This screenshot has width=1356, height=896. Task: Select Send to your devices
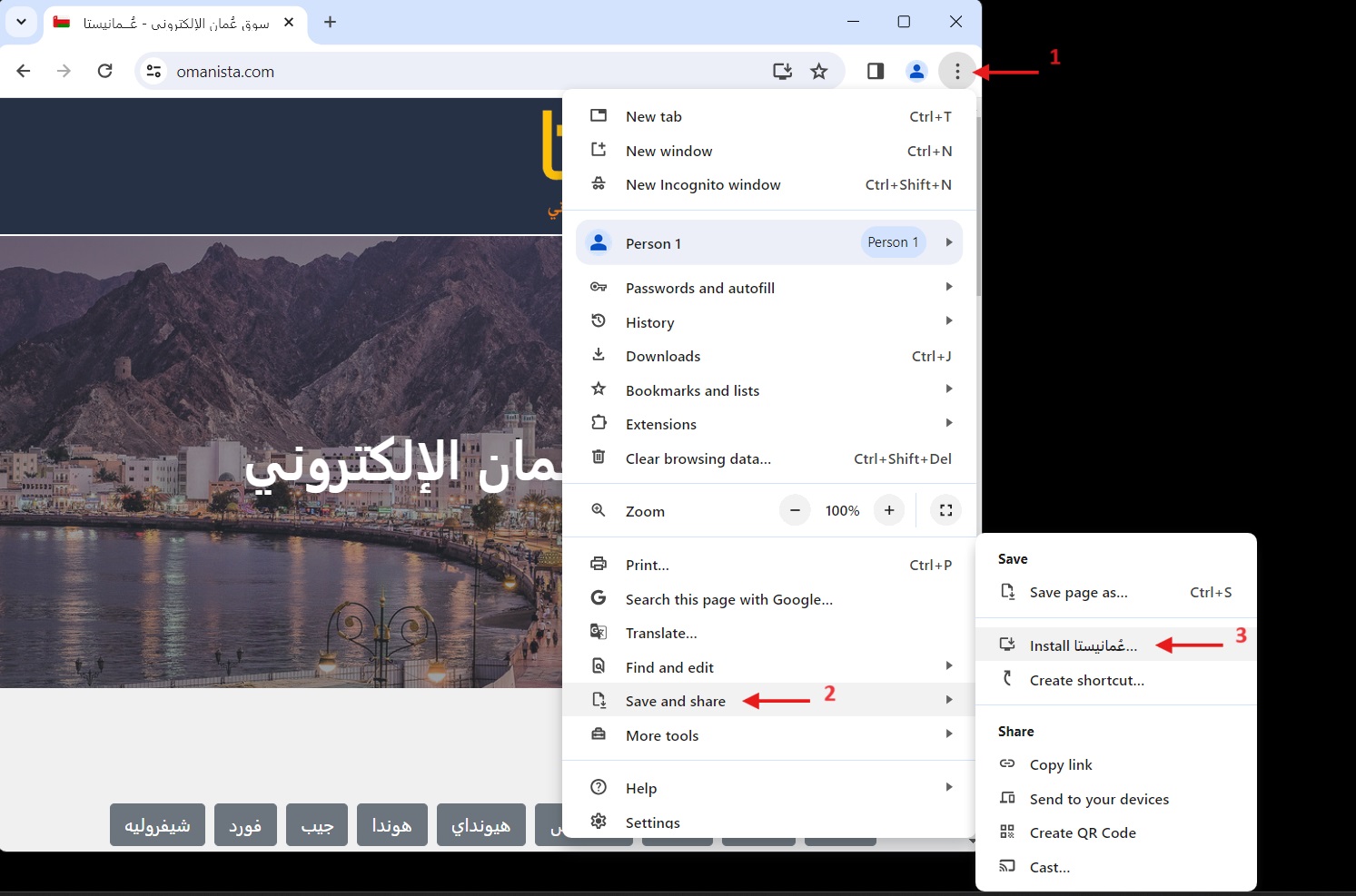(x=1116, y=799)
